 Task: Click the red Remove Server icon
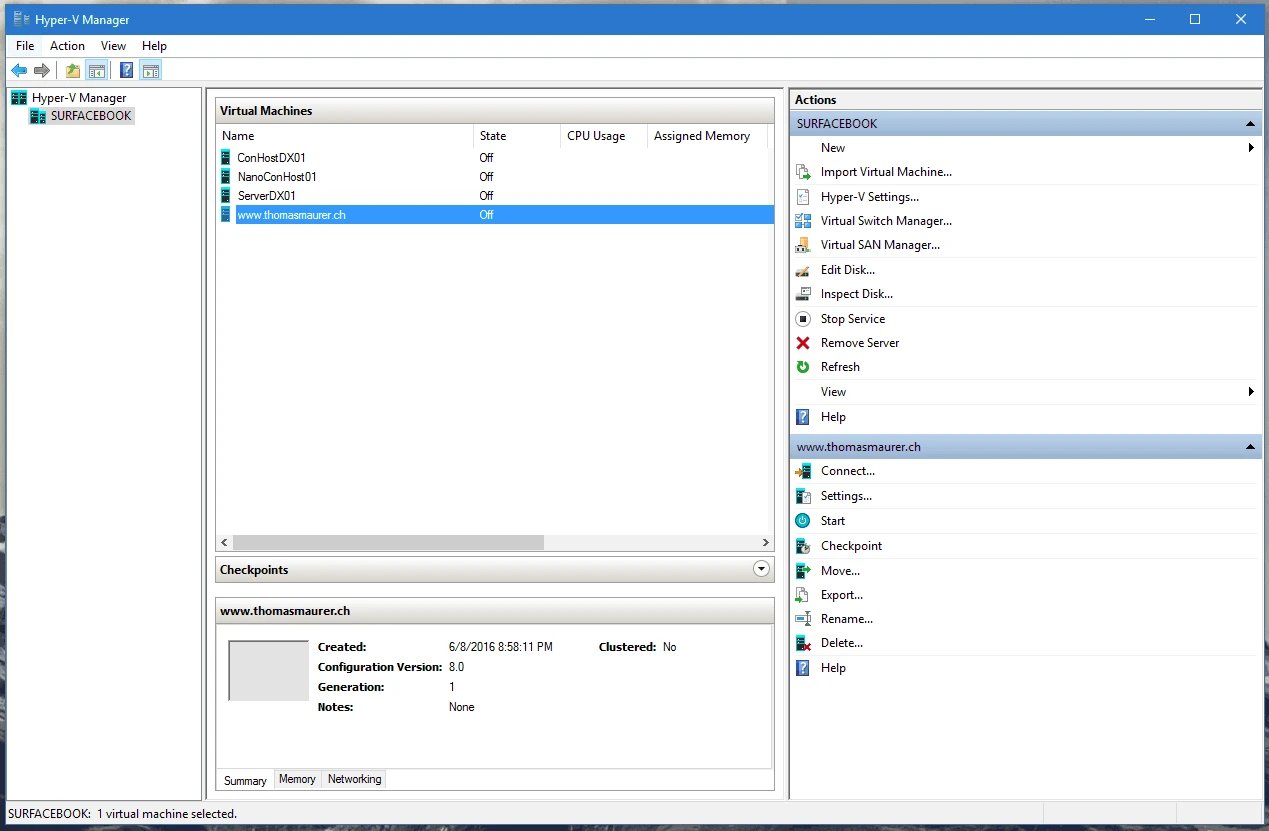point(803,343)
